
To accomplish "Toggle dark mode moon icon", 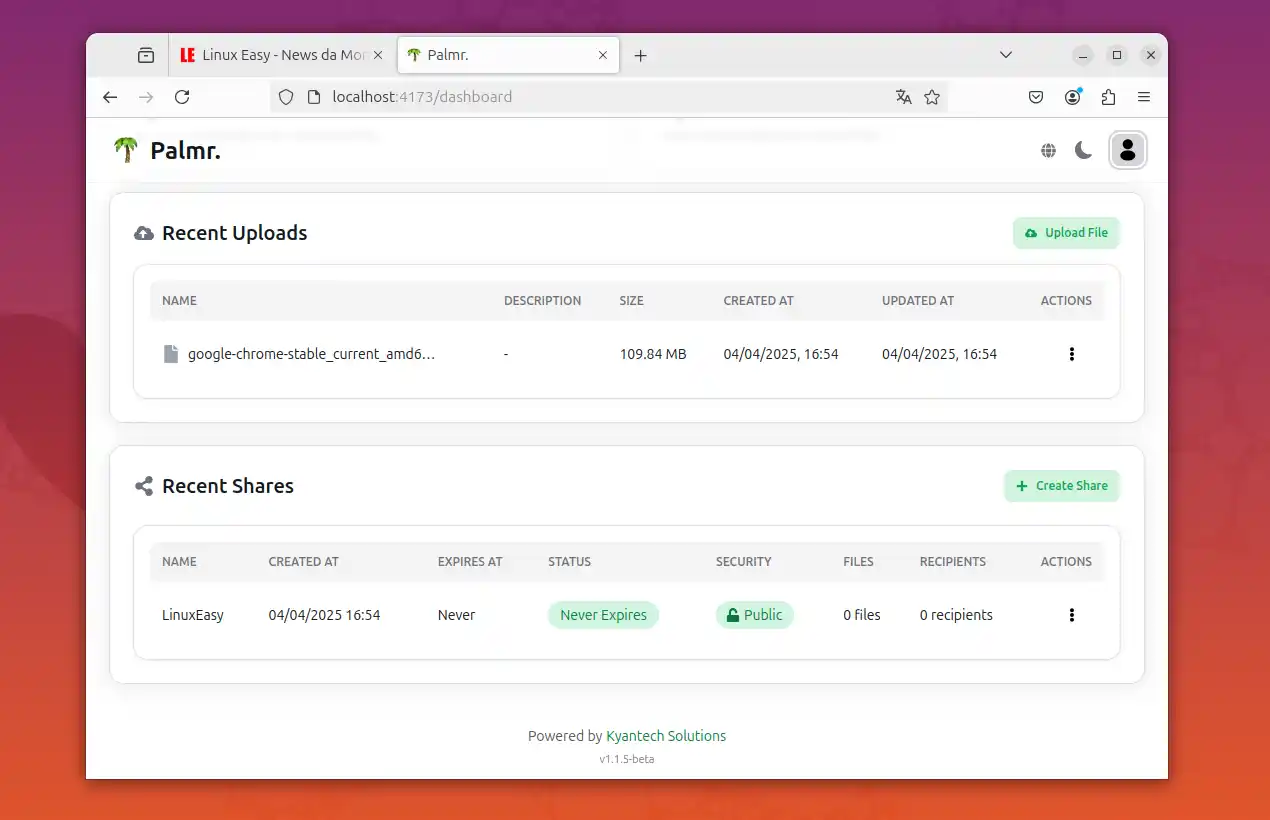I will point(1083,151).
